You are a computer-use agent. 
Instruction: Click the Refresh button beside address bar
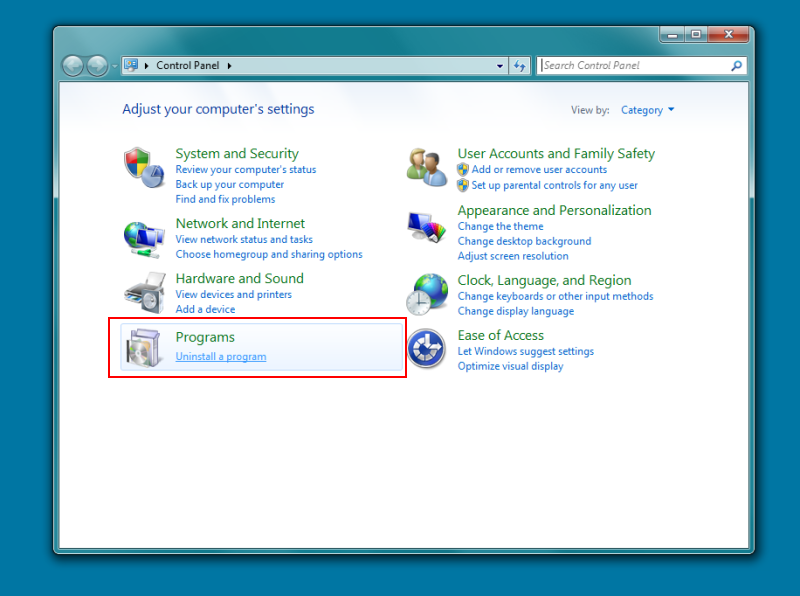(520, 66)
